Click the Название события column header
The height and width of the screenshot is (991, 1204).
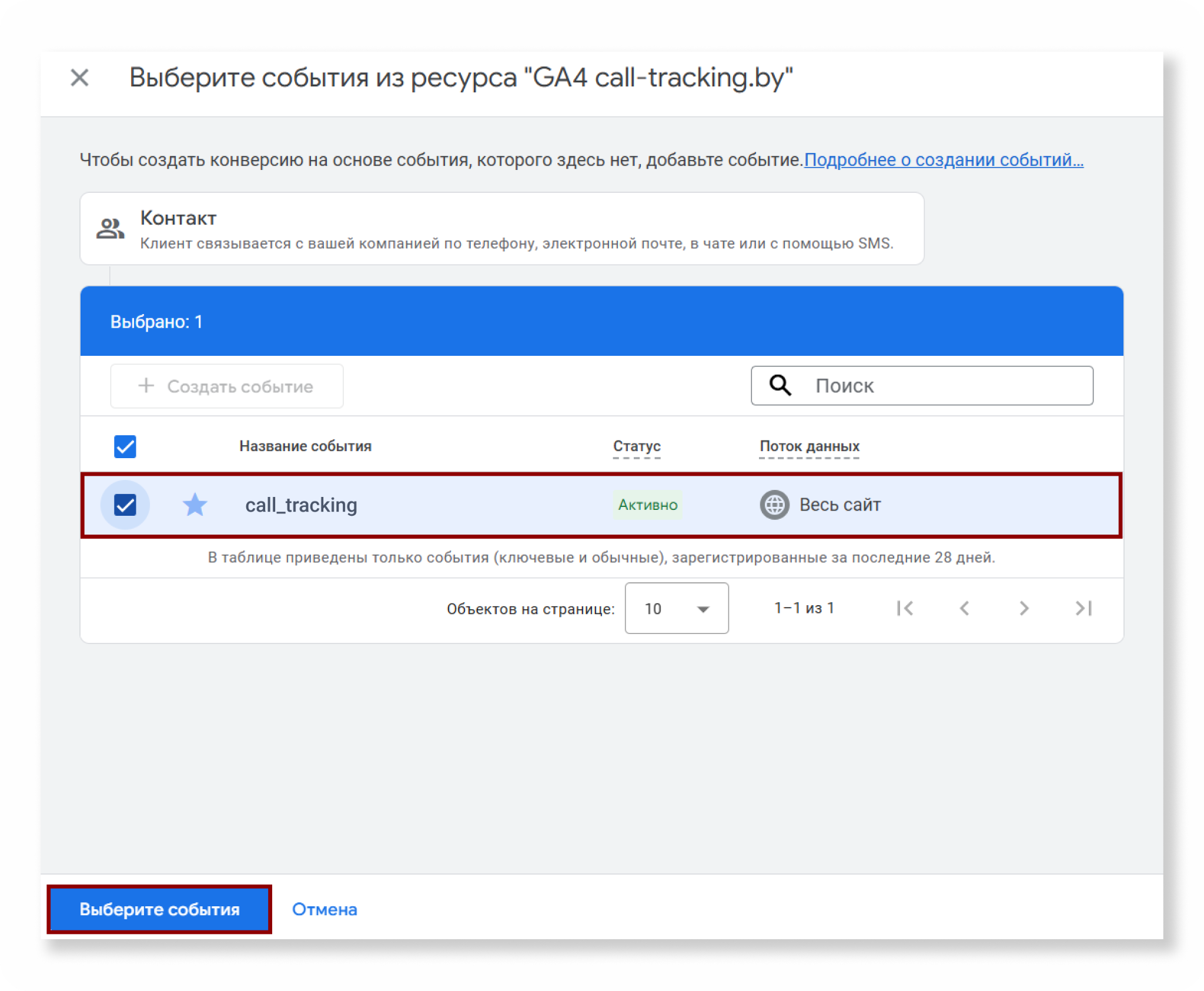click(x=305, y=446)
